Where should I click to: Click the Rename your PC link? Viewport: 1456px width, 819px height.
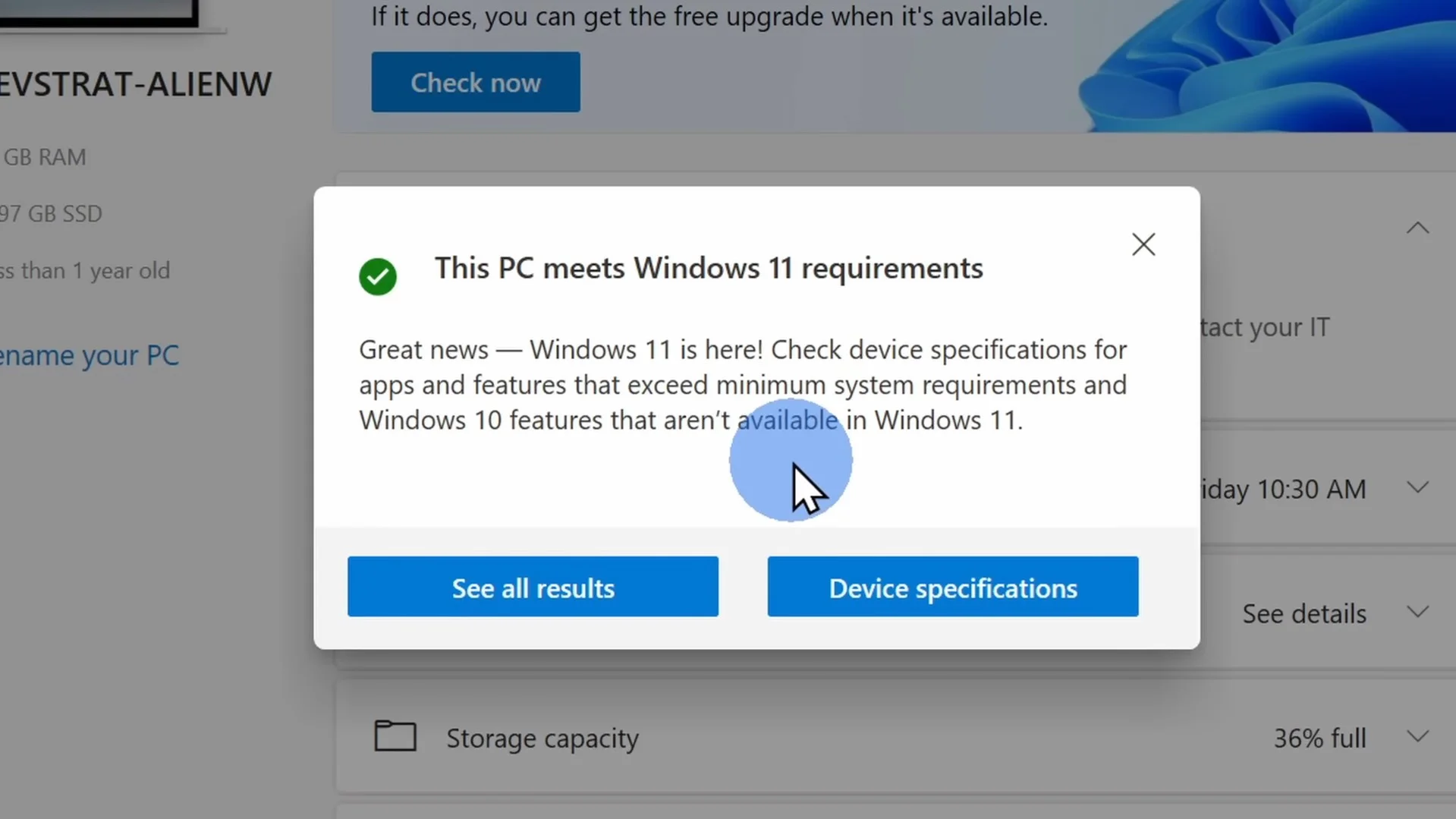[x=90, y=355]
